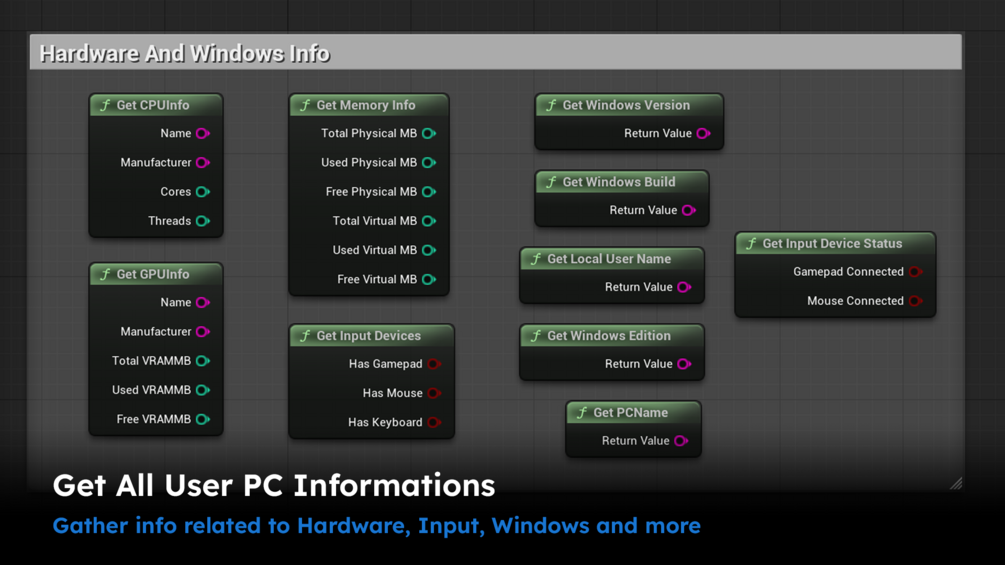Click the blue 'Gather info related to Hardware' subtitle
Image resolution: width=1005 pixels, height=565 pixels.
click(x=376, y=526)
